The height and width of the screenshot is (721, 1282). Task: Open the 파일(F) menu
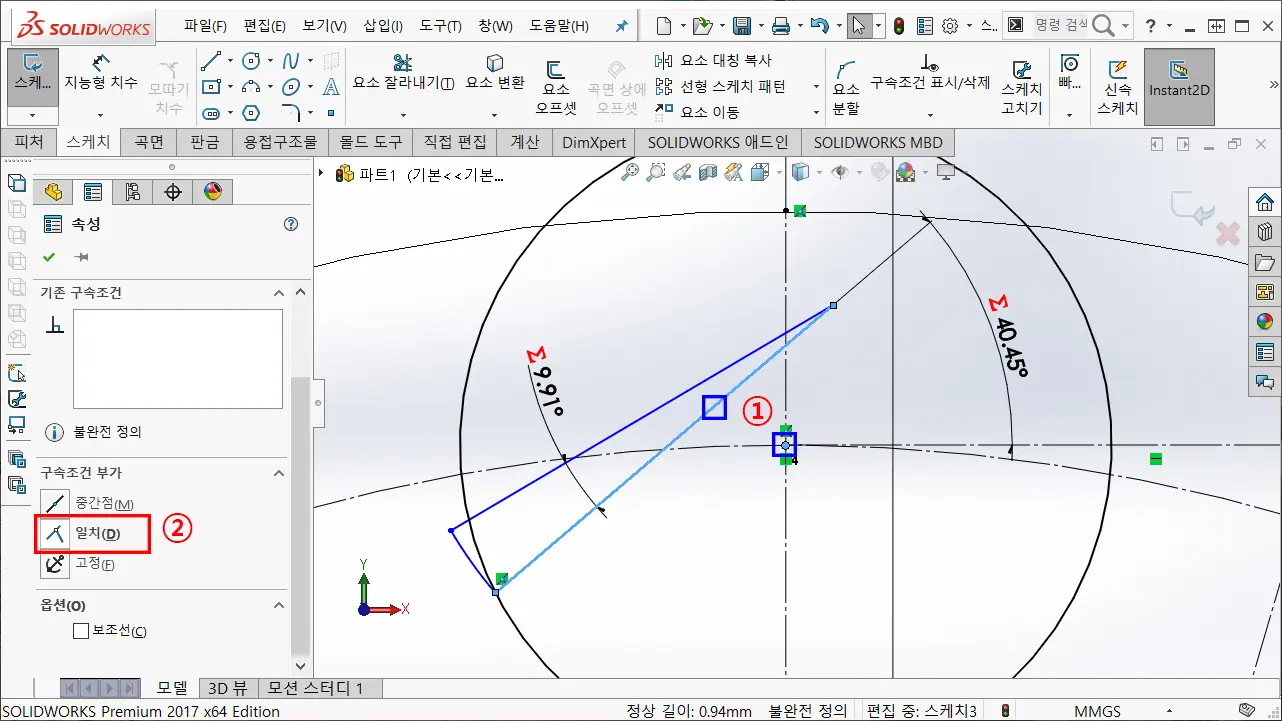[x=205, y=26]
